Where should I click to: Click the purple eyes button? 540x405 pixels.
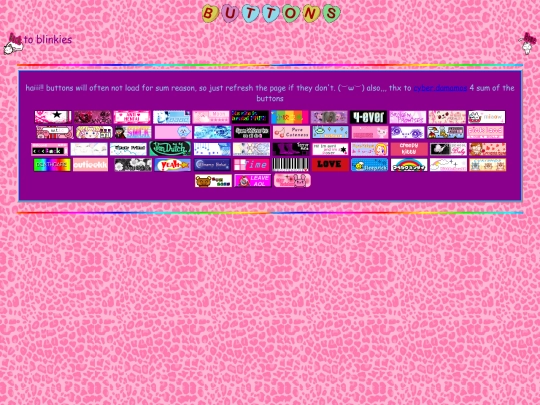pos(408,132)
